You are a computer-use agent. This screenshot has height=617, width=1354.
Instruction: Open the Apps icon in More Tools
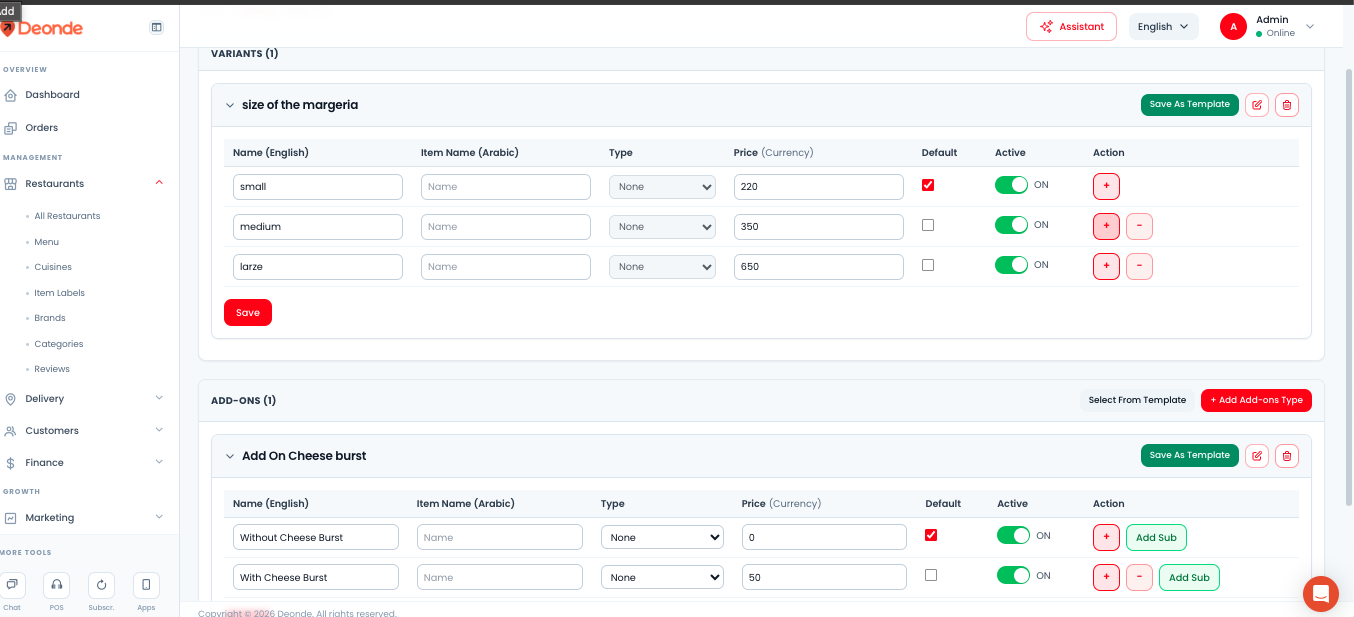click(x=146, y=585)
